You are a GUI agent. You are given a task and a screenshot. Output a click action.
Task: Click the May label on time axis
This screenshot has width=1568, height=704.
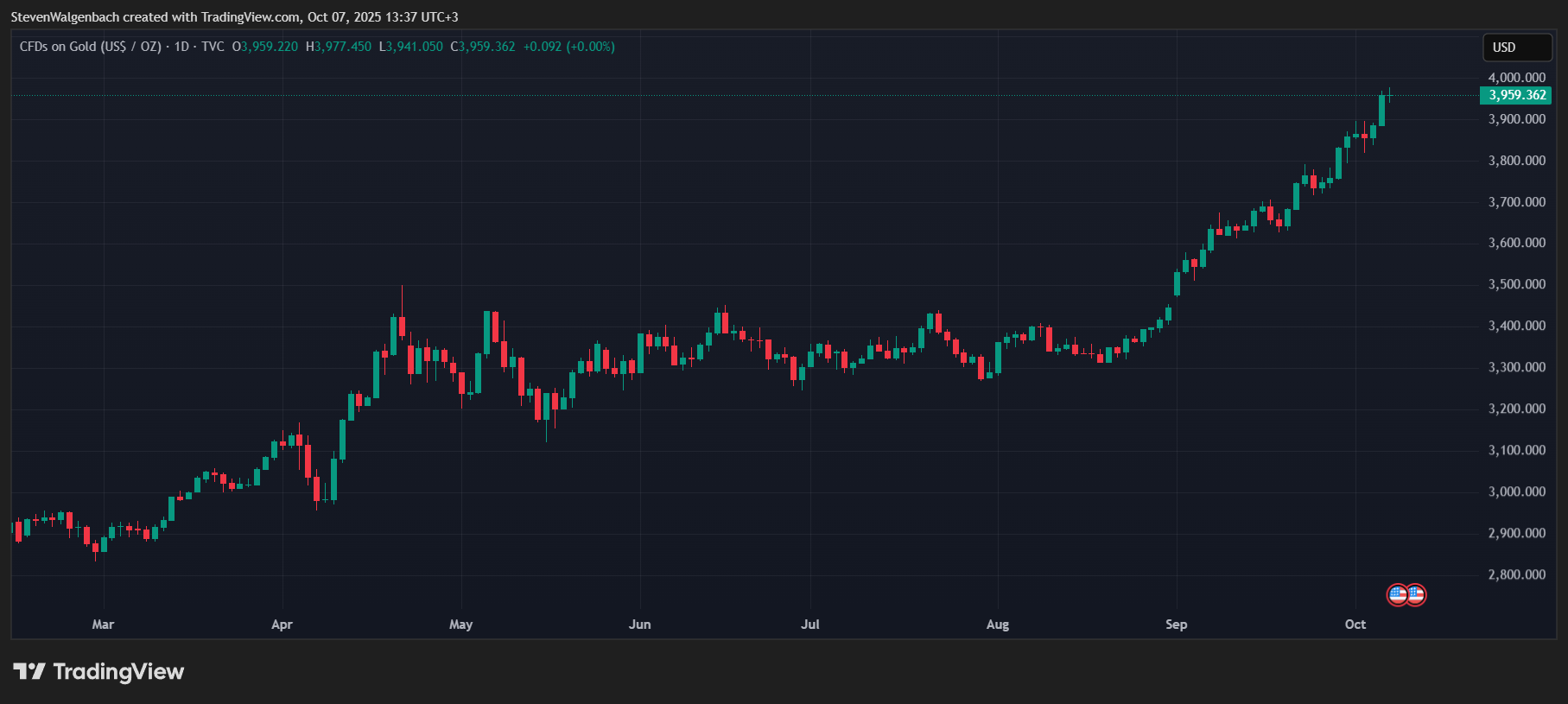pyautogui.click(x=461, y=625)
